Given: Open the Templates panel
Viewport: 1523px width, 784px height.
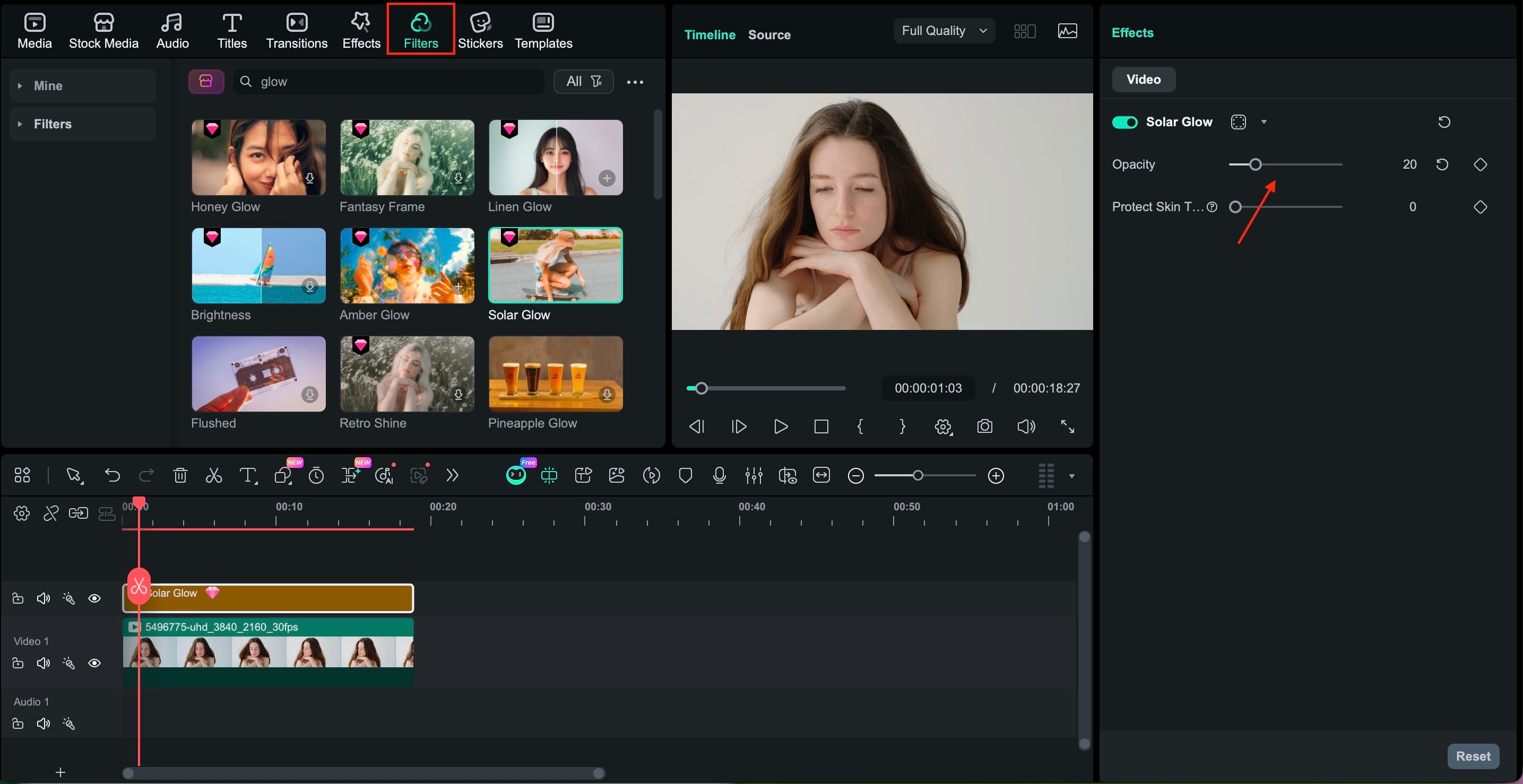Looking at the screenshot, I should (x=543, y=30).
